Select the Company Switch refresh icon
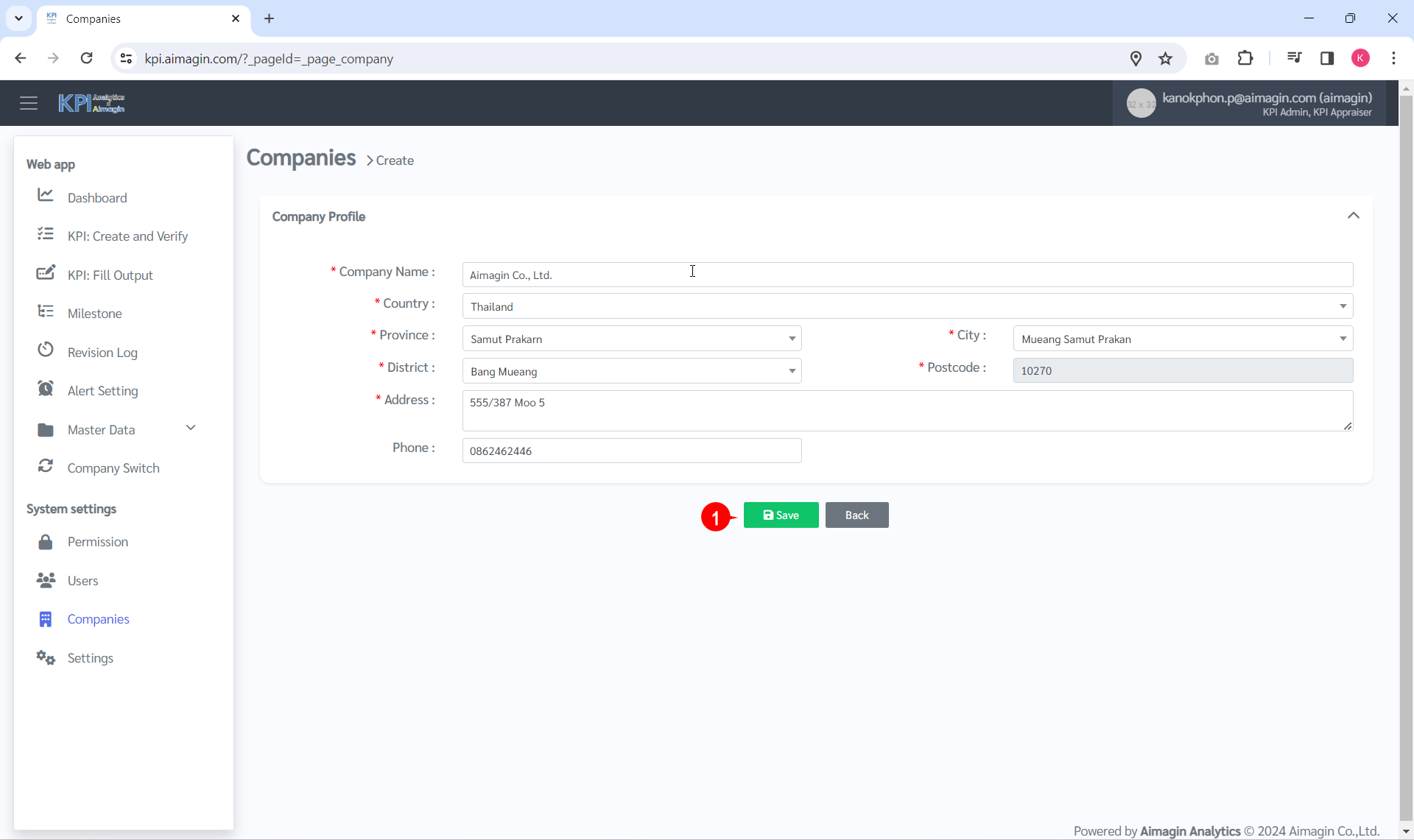This screenshot has height=840, width=1414. (x=45, y=465)
